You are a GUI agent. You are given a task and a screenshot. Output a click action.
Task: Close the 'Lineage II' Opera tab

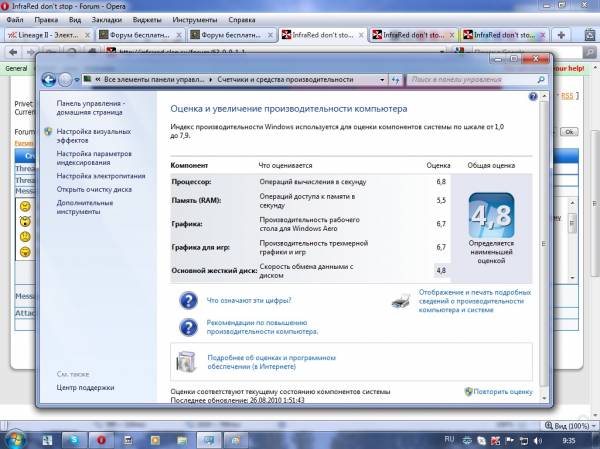(87, 35)
